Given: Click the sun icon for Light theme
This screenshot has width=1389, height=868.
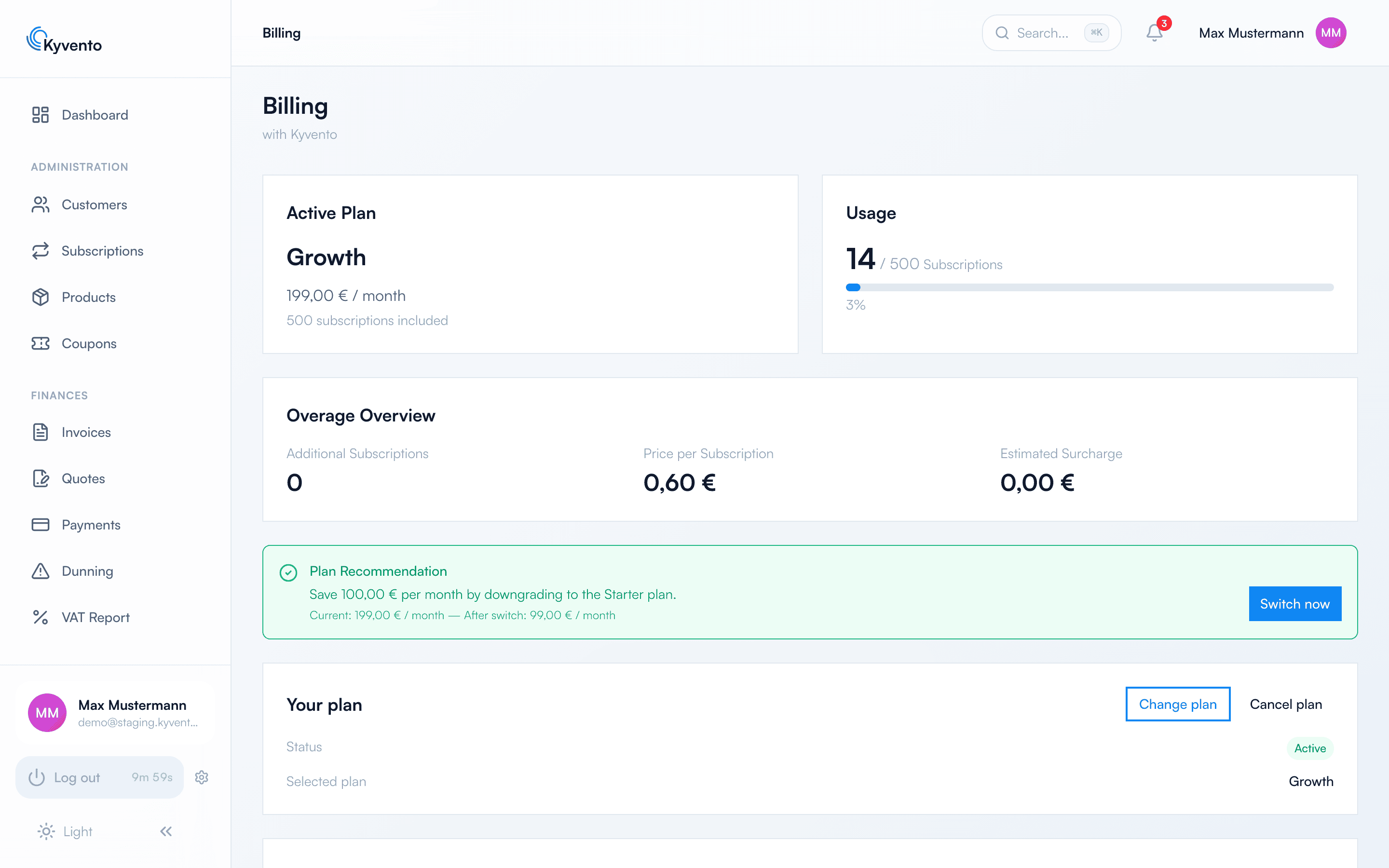Looking at the screenshot, I should tap(46, 831).
